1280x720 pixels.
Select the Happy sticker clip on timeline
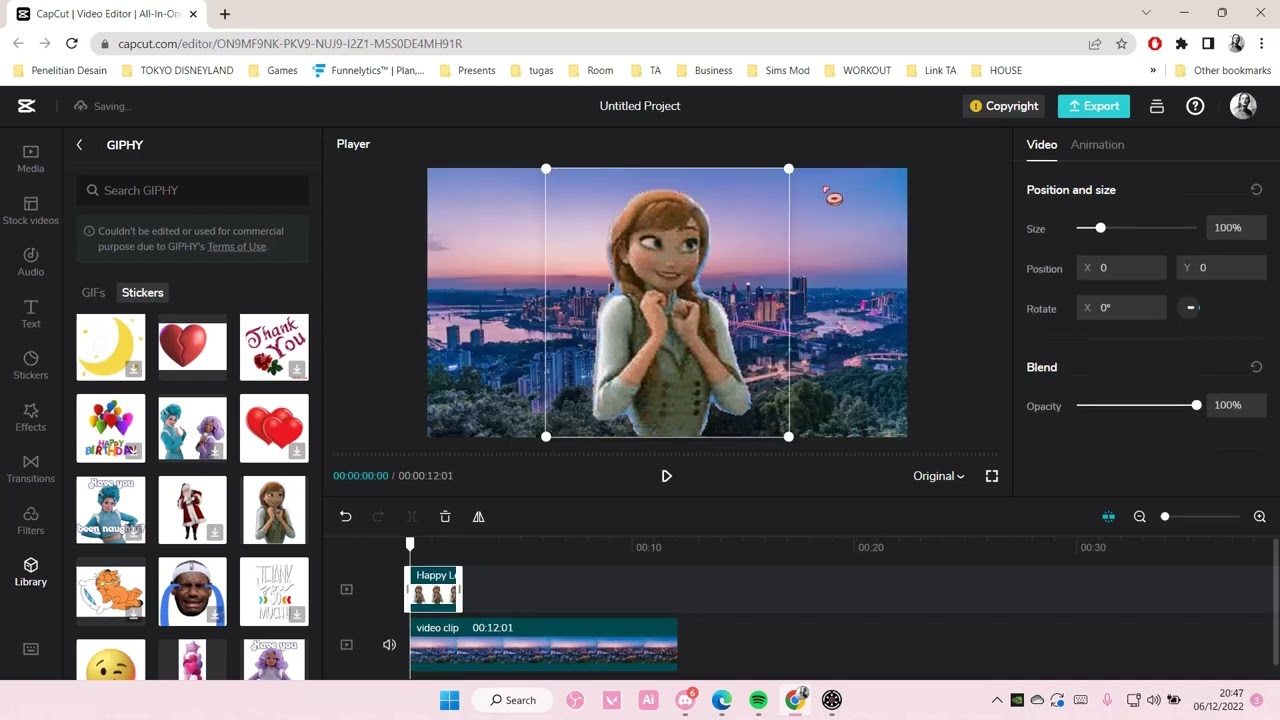[x=433, y=589]
